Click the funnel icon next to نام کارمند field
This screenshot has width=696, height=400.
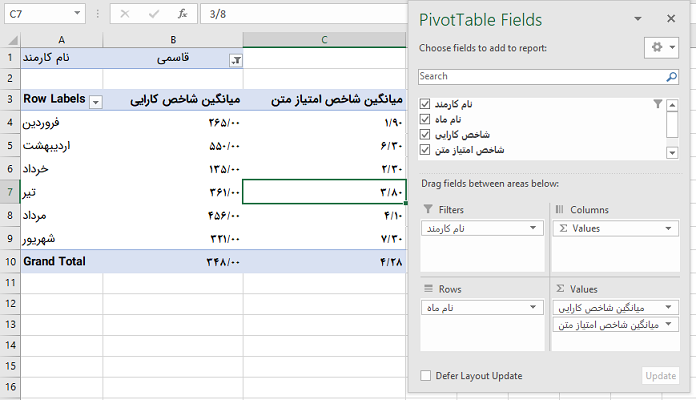tap(657, 104)
